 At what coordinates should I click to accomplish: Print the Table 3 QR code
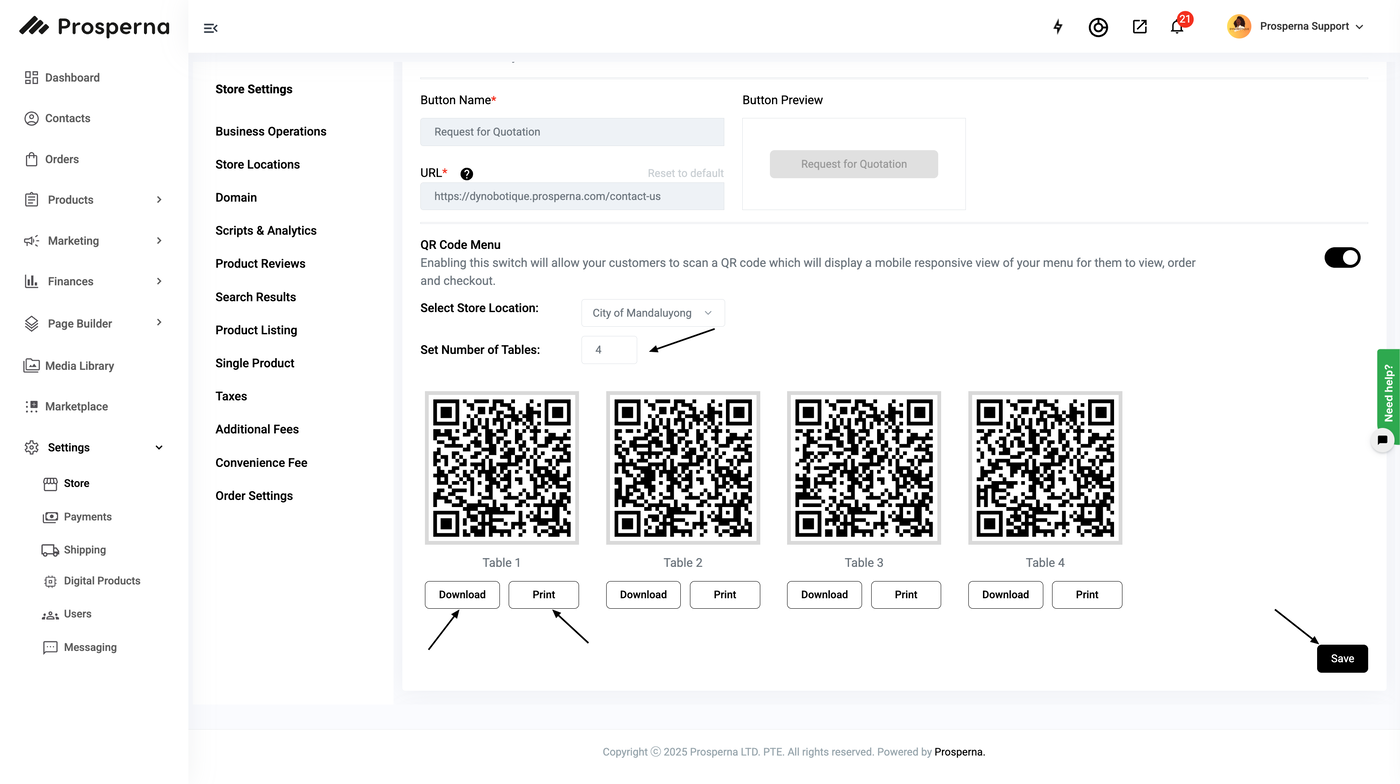906,595
